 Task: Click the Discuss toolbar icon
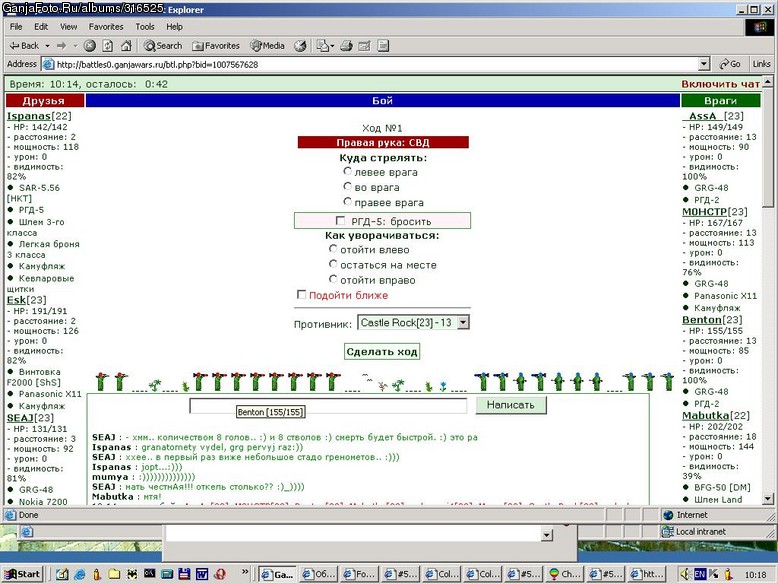coord(383,46)
